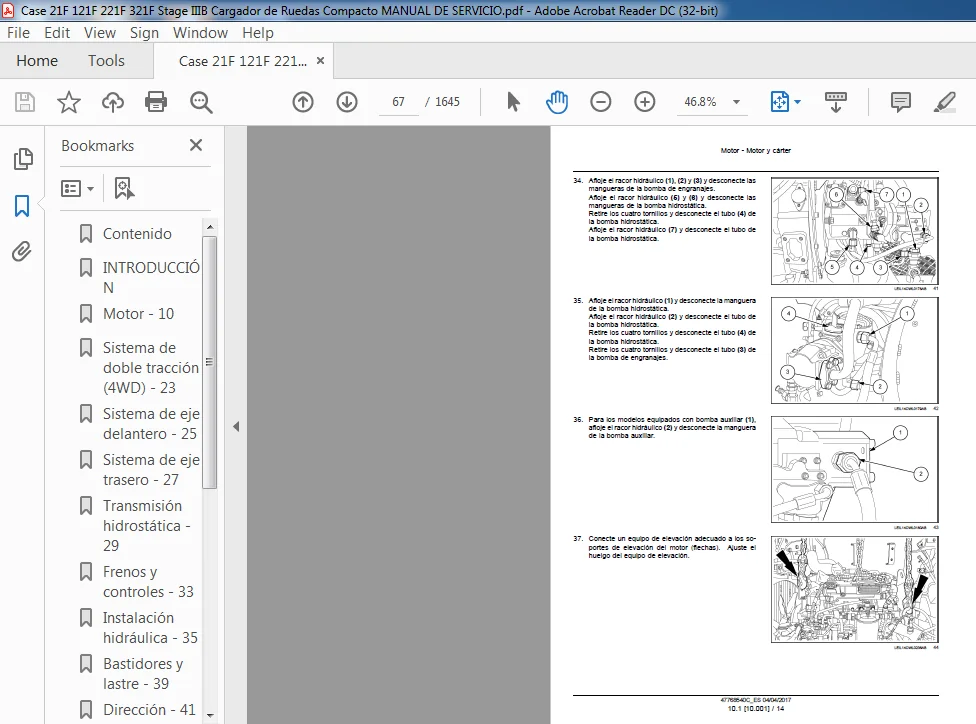The image size is (976, 724).
Task: Click the step 37 engine lifting diagram
Action: (x=854, y=590)
